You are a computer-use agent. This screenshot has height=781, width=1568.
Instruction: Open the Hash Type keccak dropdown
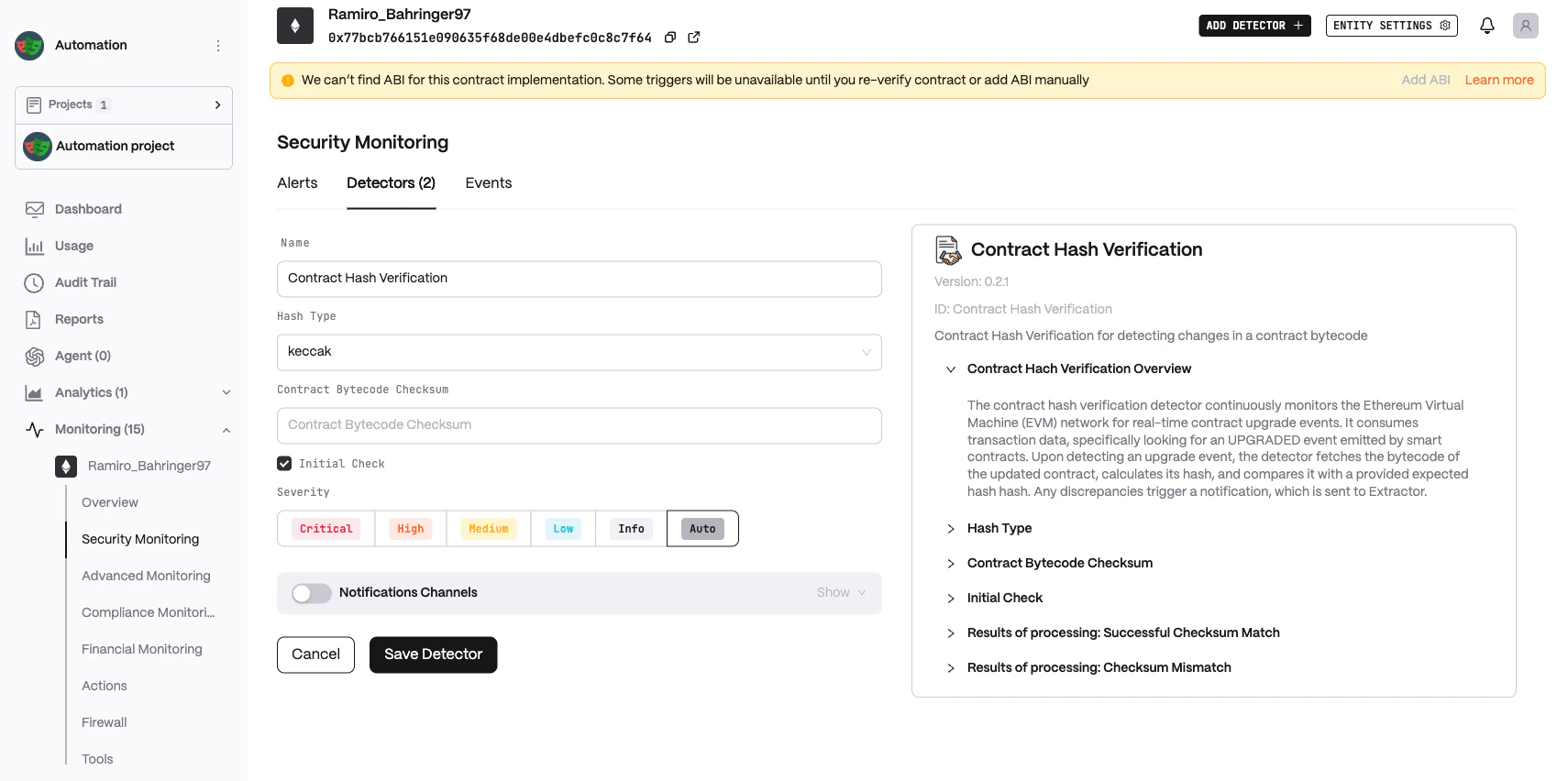(x=580, y=352)
